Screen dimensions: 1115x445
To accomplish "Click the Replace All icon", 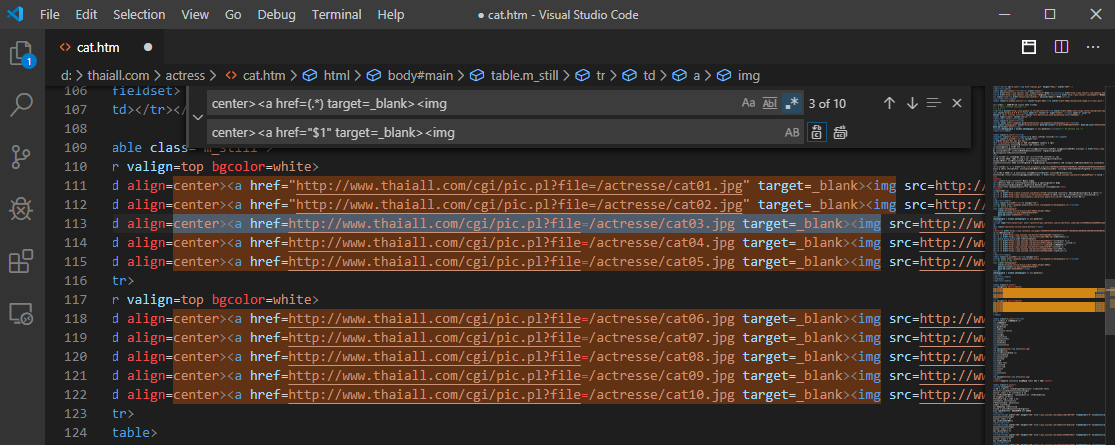I will 841,132.
